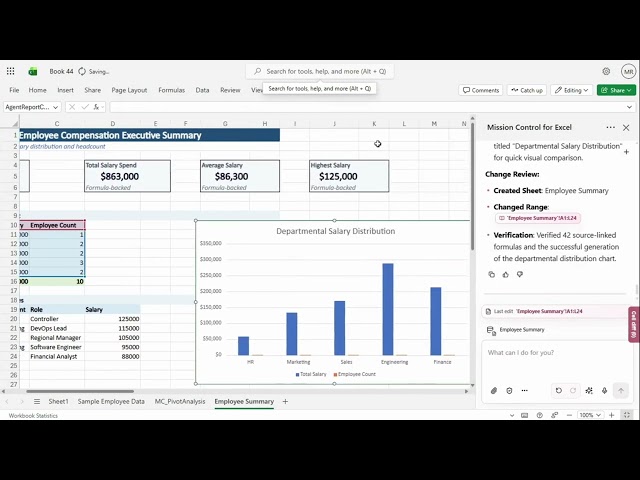The image size is (640, 480).
Task: Open Mission Control more options ellipsis
Action: (x=611, y=127)
